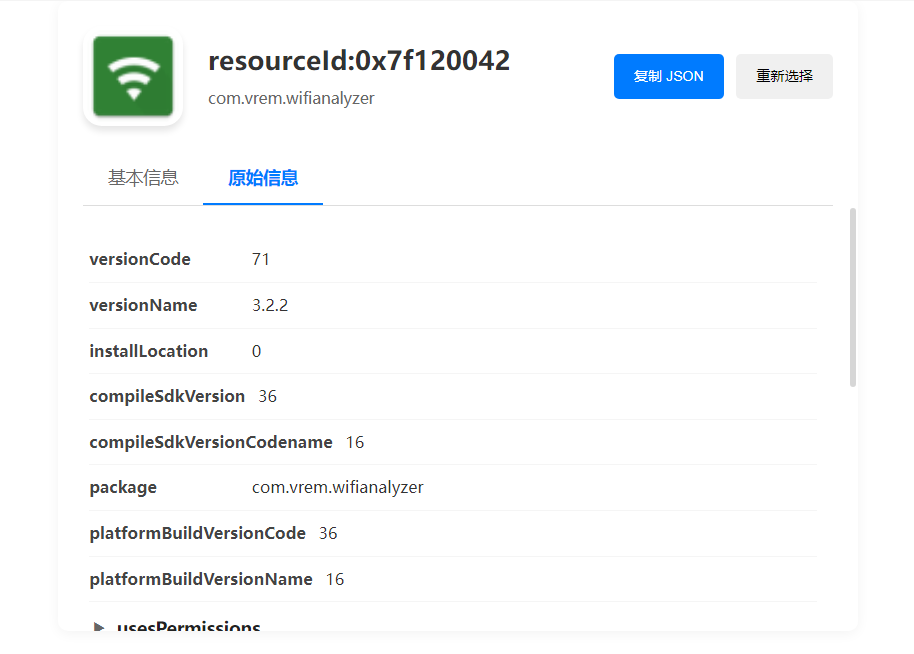This screenshot has height=654, width=914.
Task: Switch to the 基本信息 tab
Action: (x=143, y=178)
